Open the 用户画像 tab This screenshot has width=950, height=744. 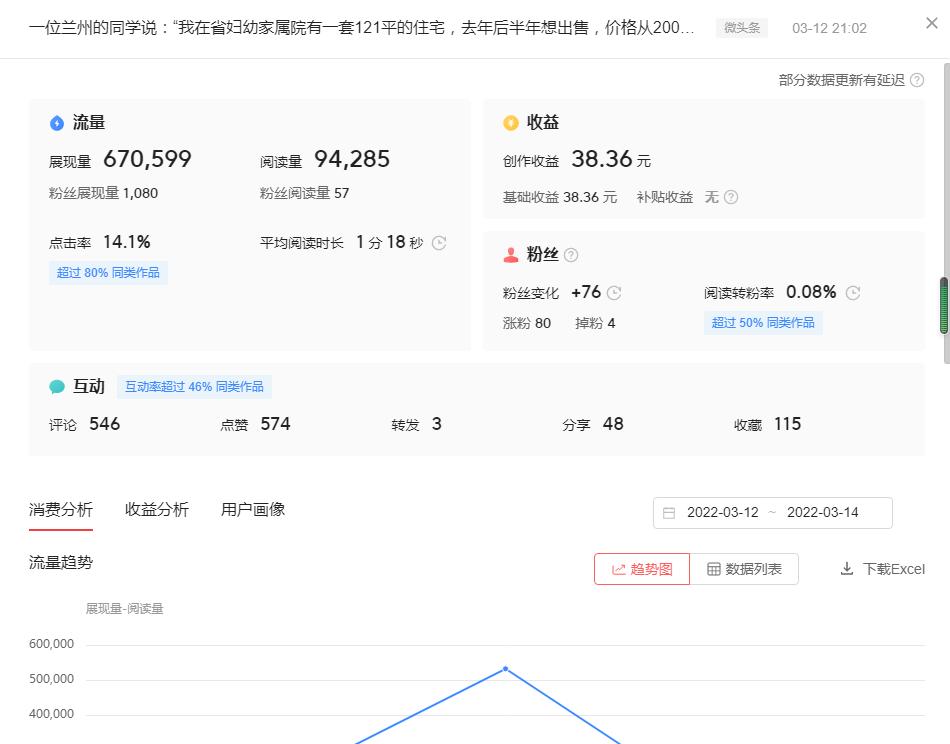pos(251,508)
